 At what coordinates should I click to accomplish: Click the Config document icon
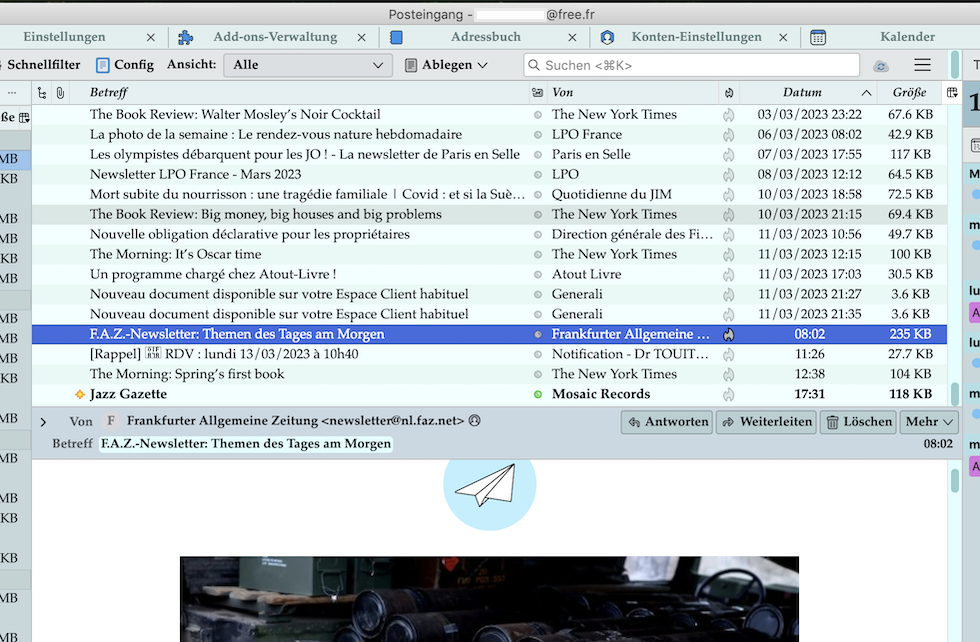[103, 65]
